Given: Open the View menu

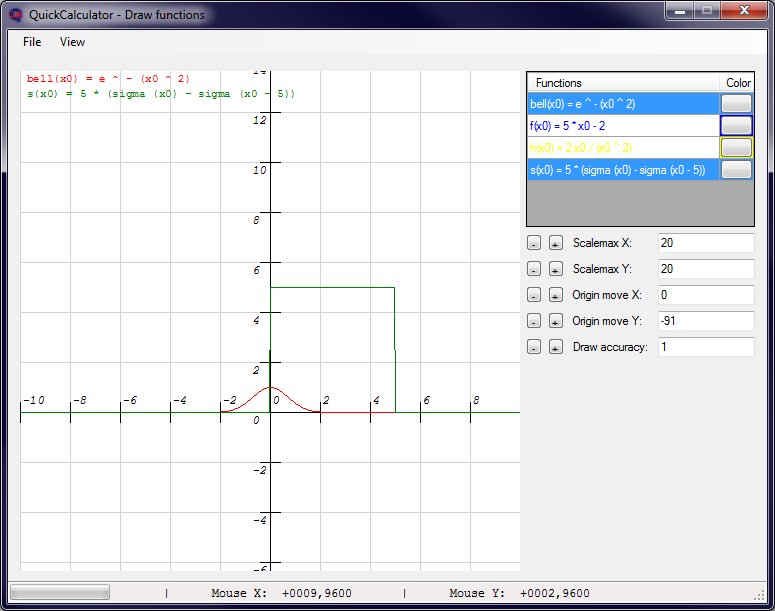Looking at the screenshot, I should click(72, 42).
